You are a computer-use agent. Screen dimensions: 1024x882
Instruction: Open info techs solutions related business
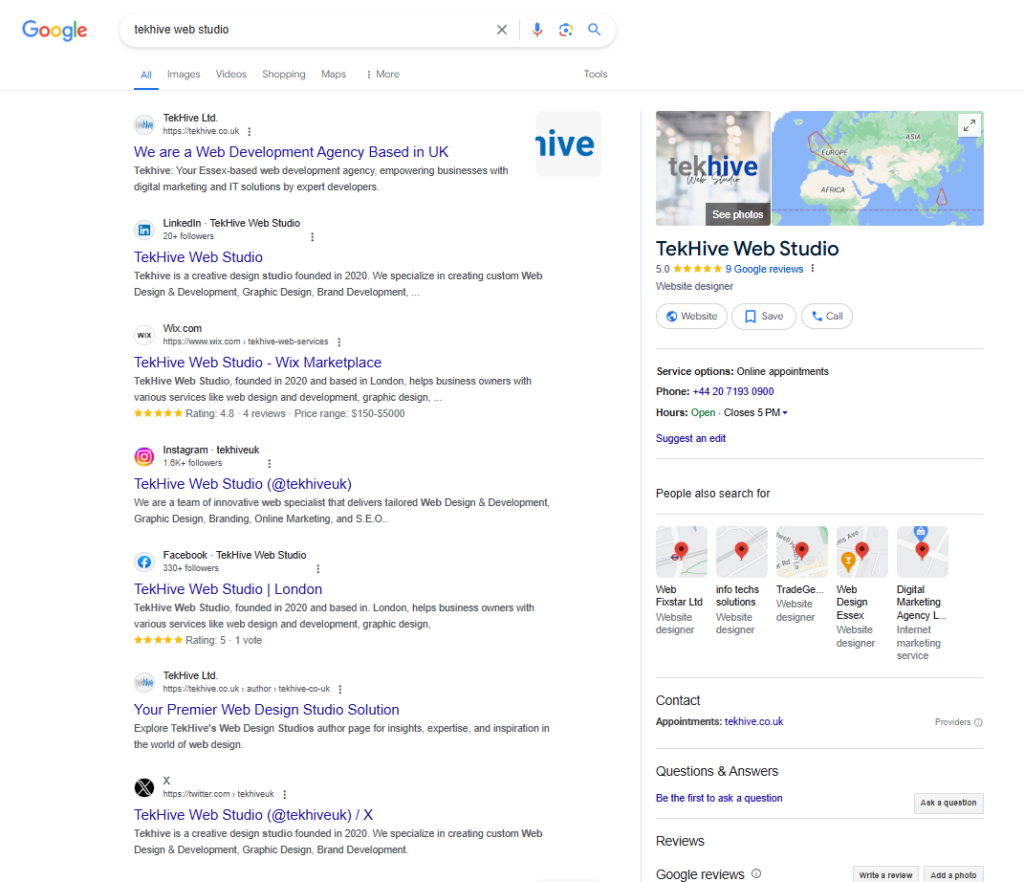point(741,580)
